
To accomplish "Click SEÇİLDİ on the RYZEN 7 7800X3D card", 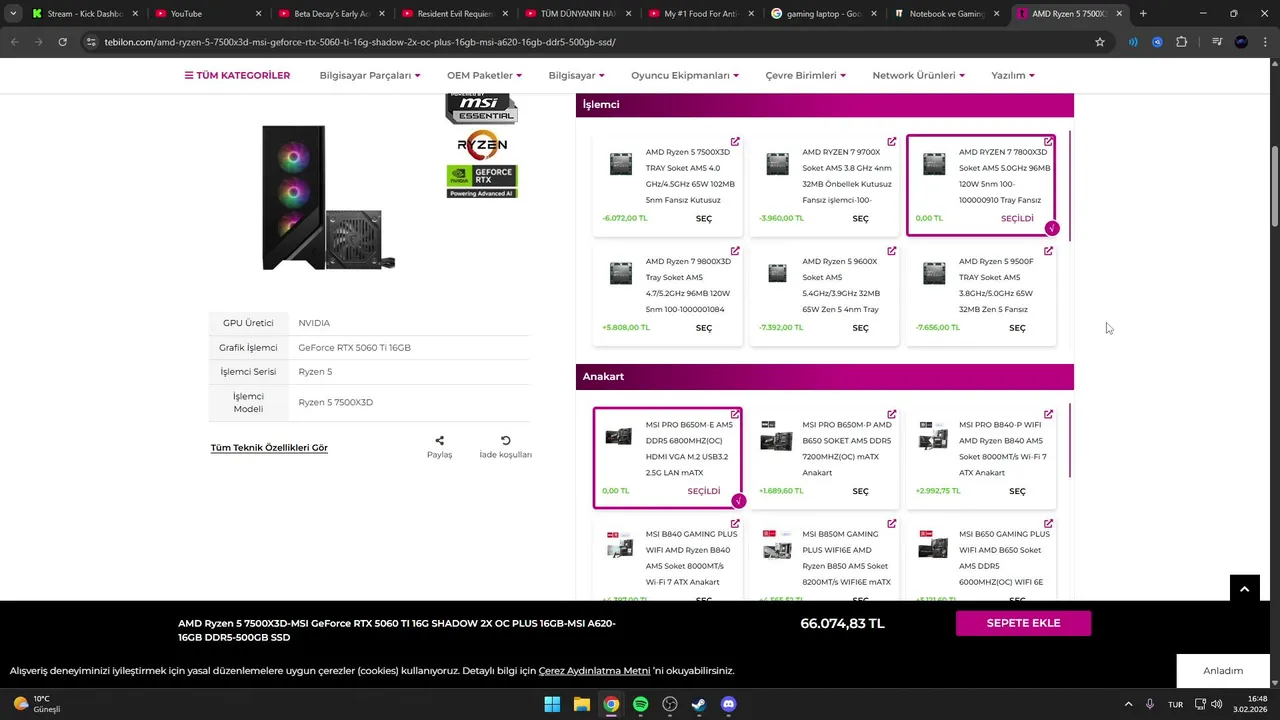I will click(1017, 218).
